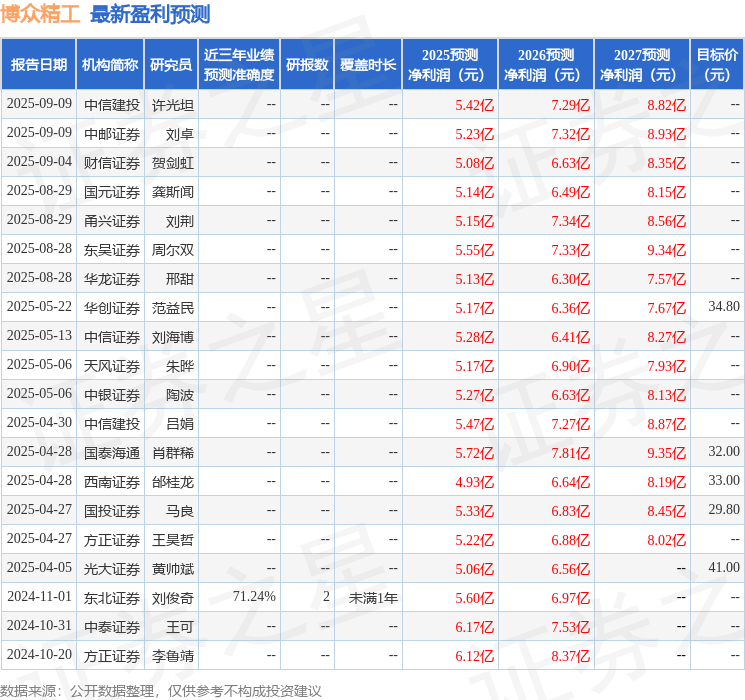Click the 32.00 target price
This screenshot has height=700, width=745.
pyautogui.click(x=724, y=451)
